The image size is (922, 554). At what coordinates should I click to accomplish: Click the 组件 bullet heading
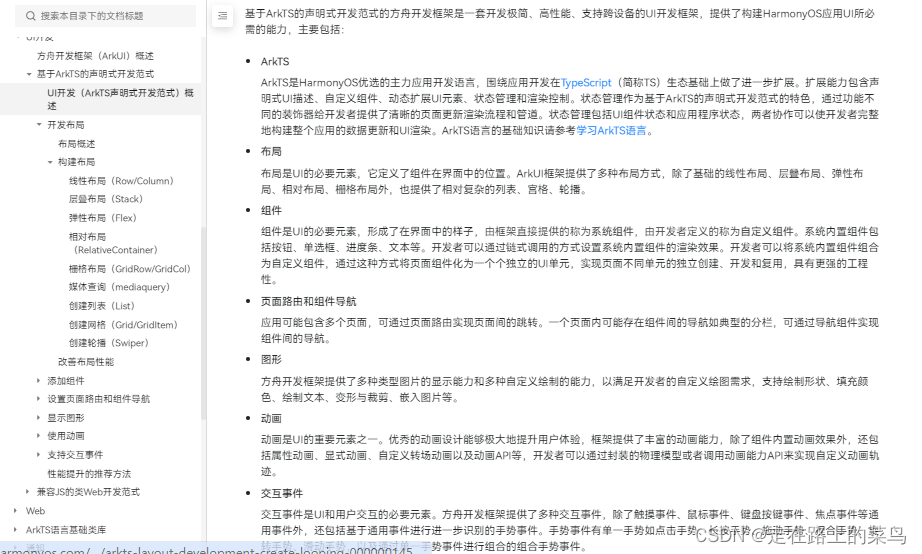271,210
